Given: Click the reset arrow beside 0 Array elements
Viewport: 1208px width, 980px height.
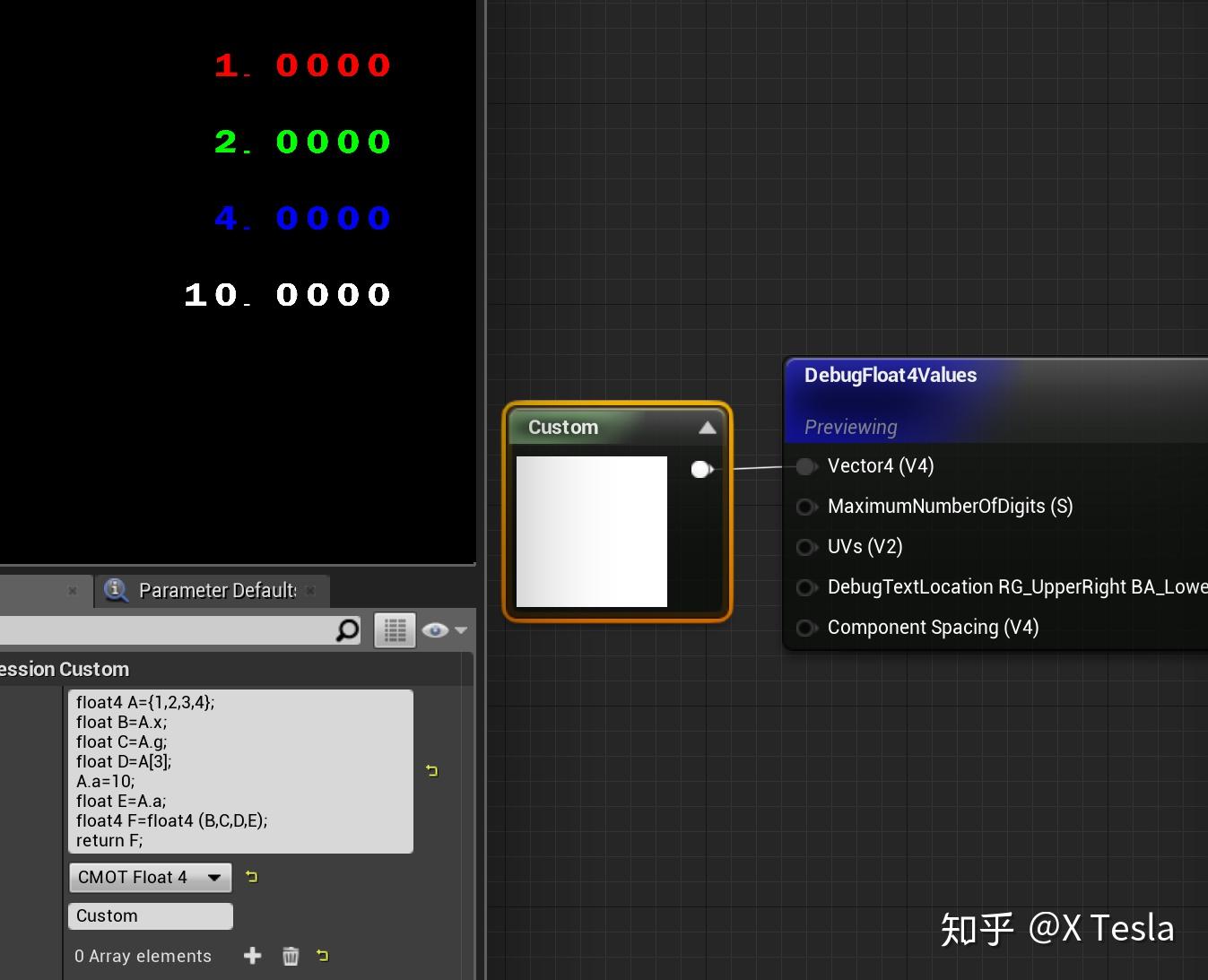Looking at the screenshot, I should click(x=323, y=957).
